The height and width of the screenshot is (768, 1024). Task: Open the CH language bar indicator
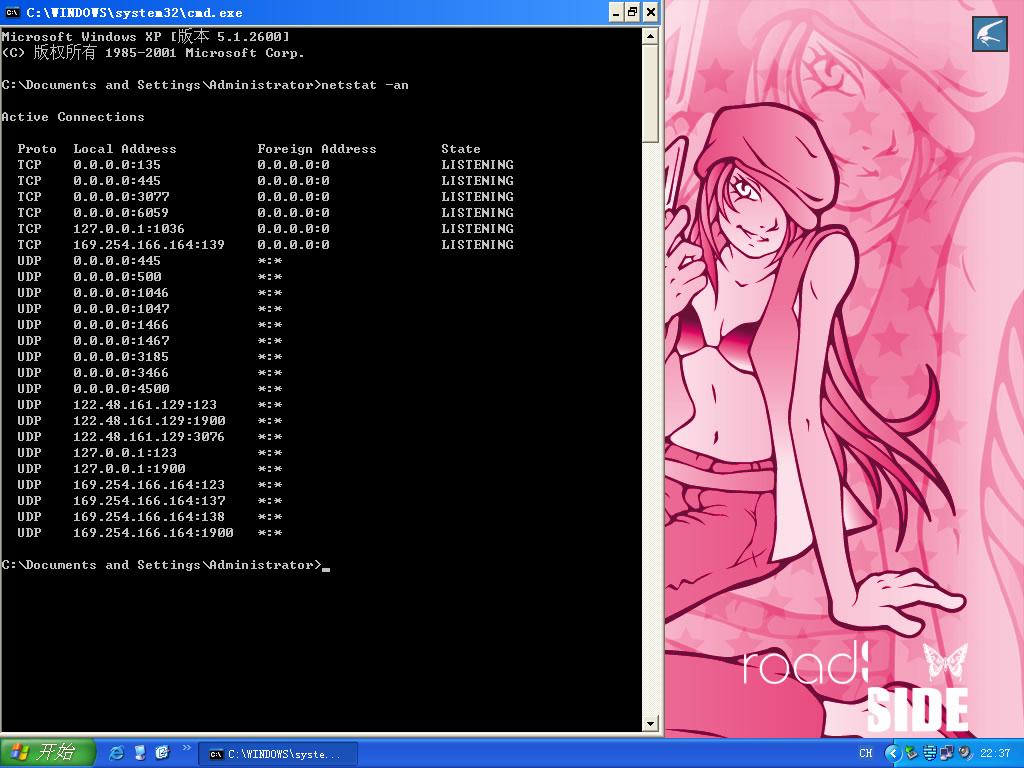point(866,754)
